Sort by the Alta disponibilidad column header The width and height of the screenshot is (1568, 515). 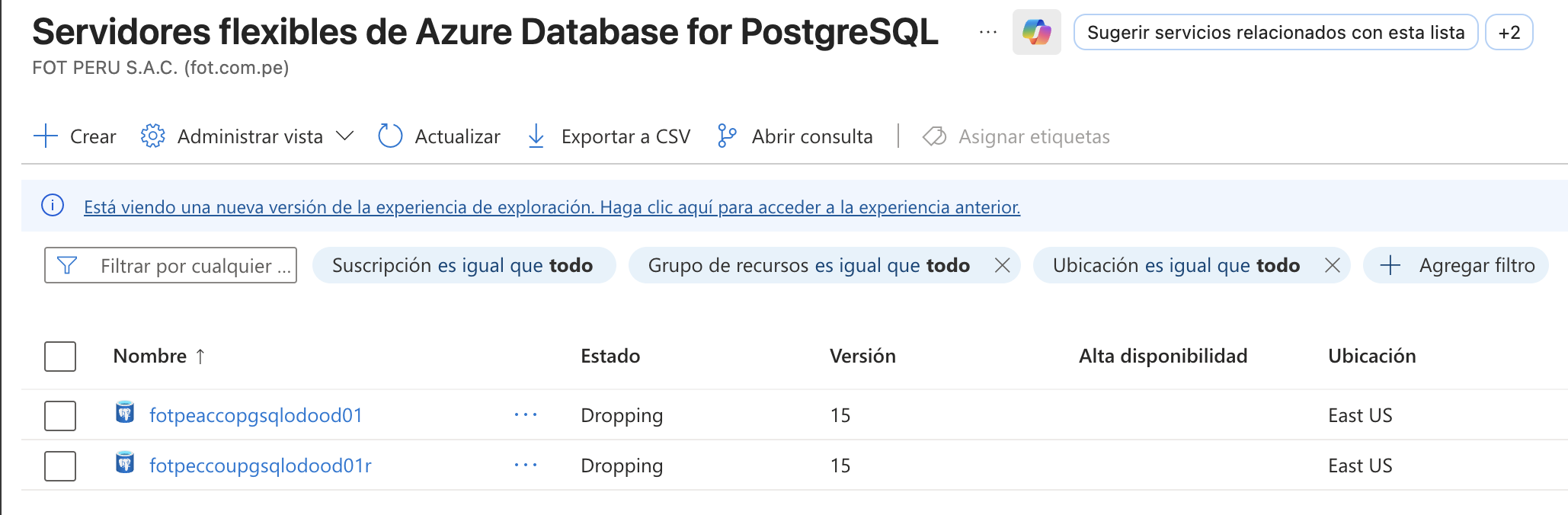point(1163,356)
